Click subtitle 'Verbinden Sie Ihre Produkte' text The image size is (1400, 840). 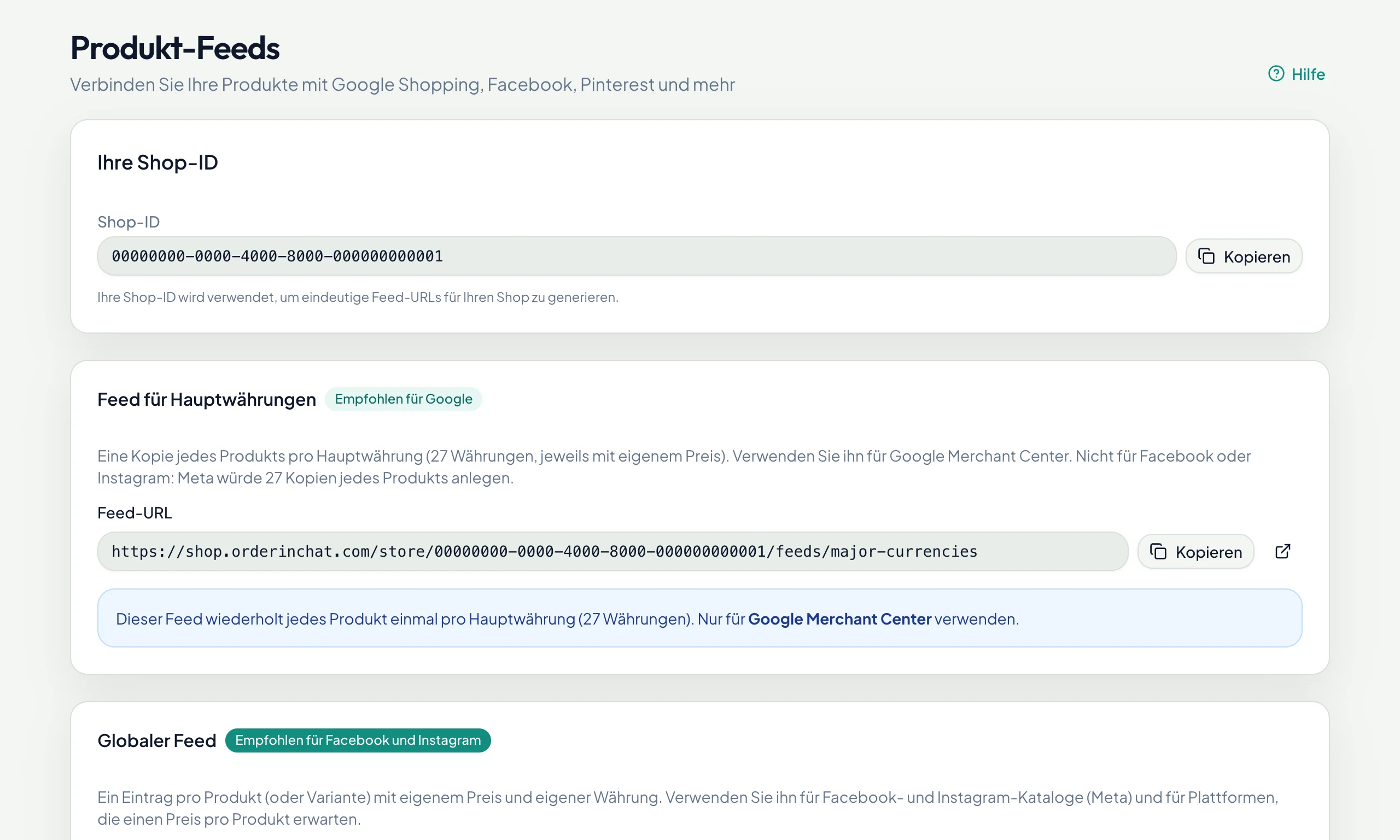[x=402, y=84]
